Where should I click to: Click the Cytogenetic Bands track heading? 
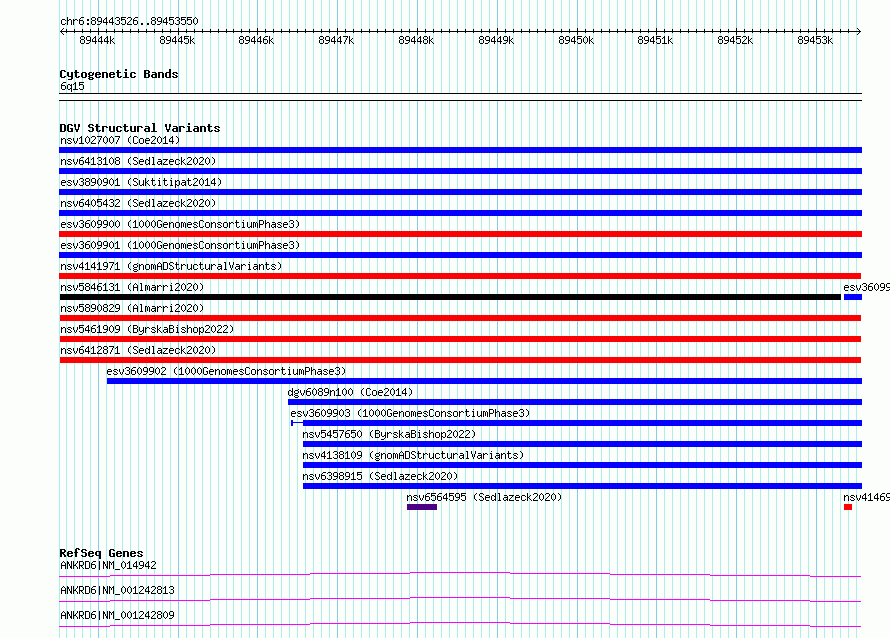pyautogui.click(x=119, y=74)
